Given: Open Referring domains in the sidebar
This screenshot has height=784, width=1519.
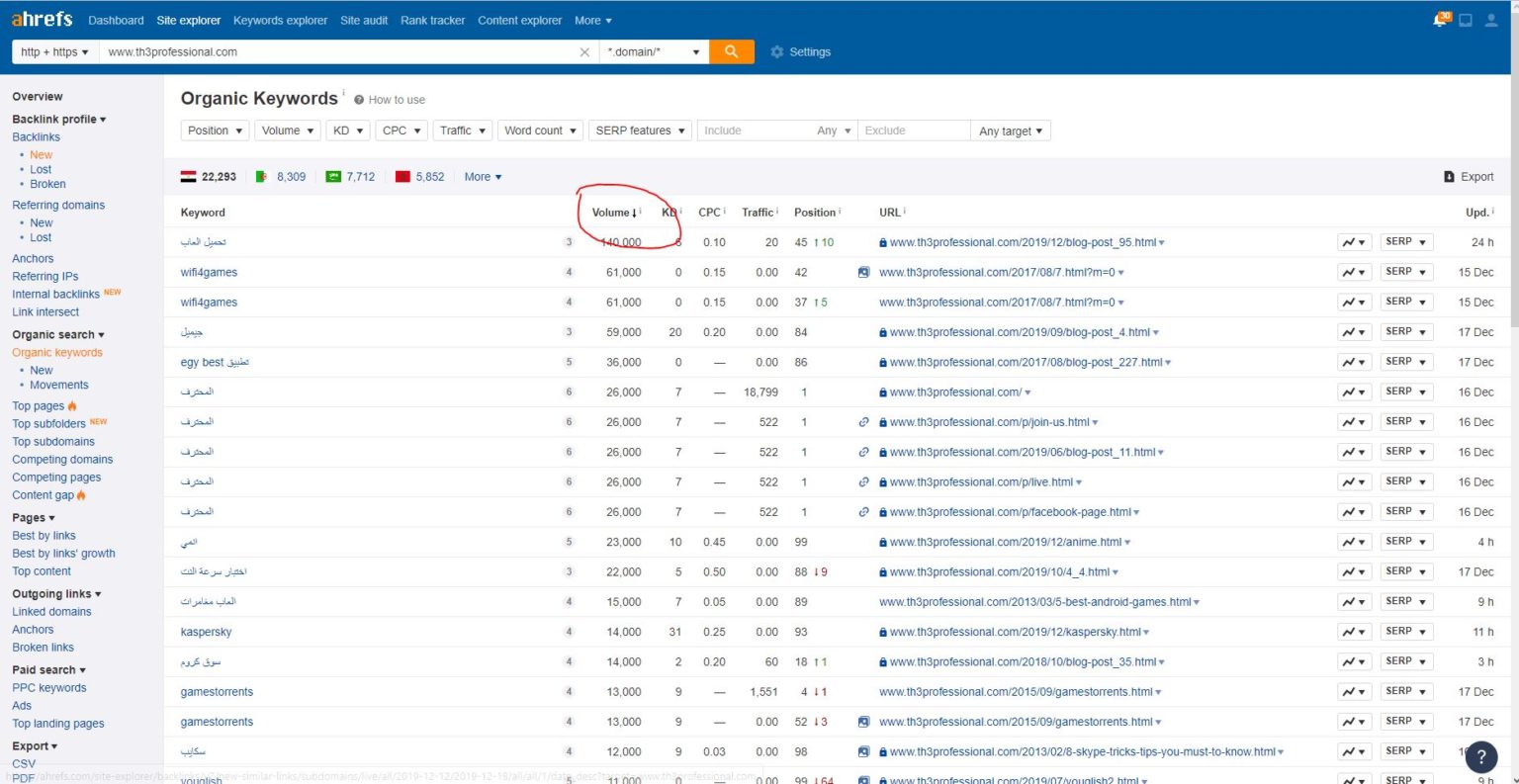Looking at the screenshot, I should coord(58,206).
